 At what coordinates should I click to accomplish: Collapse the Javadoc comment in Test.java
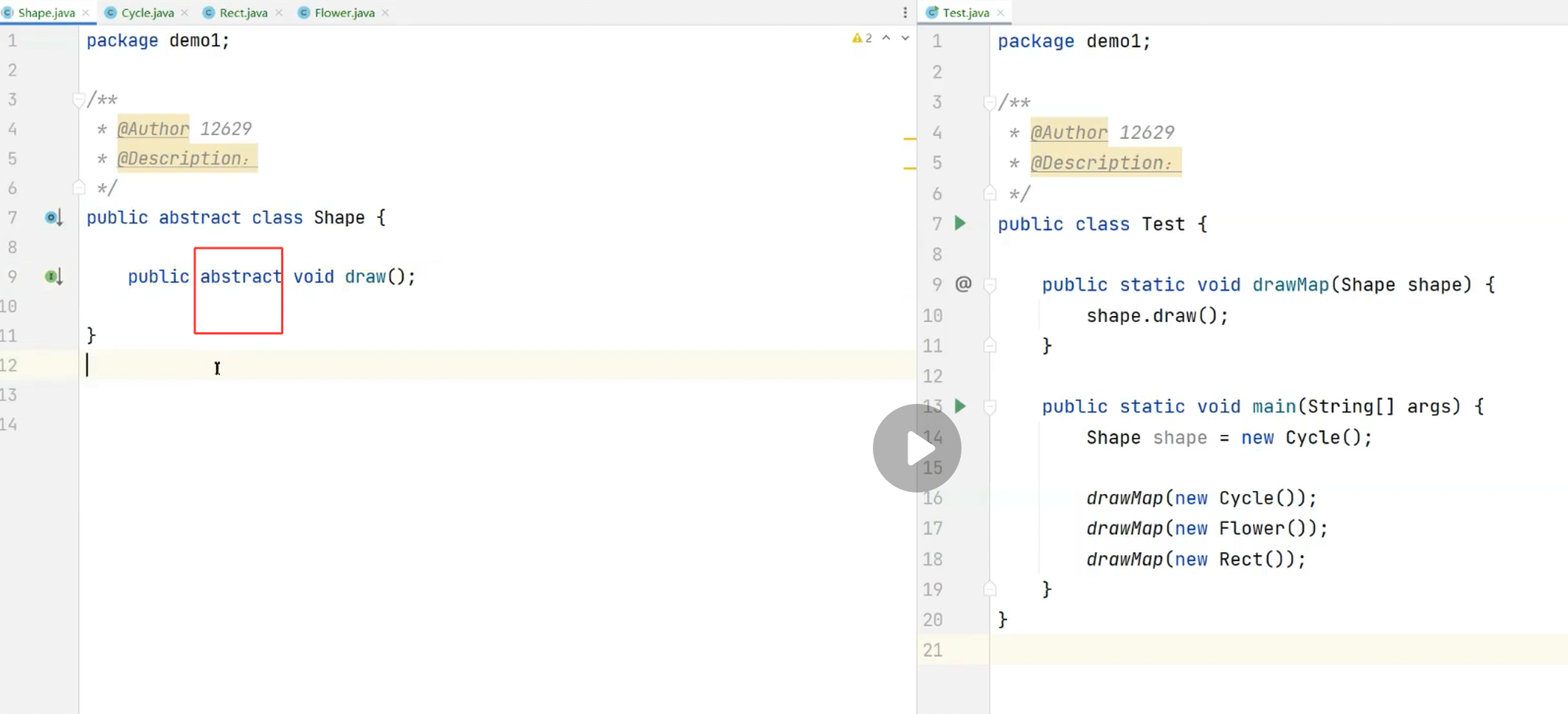(990, 103)
